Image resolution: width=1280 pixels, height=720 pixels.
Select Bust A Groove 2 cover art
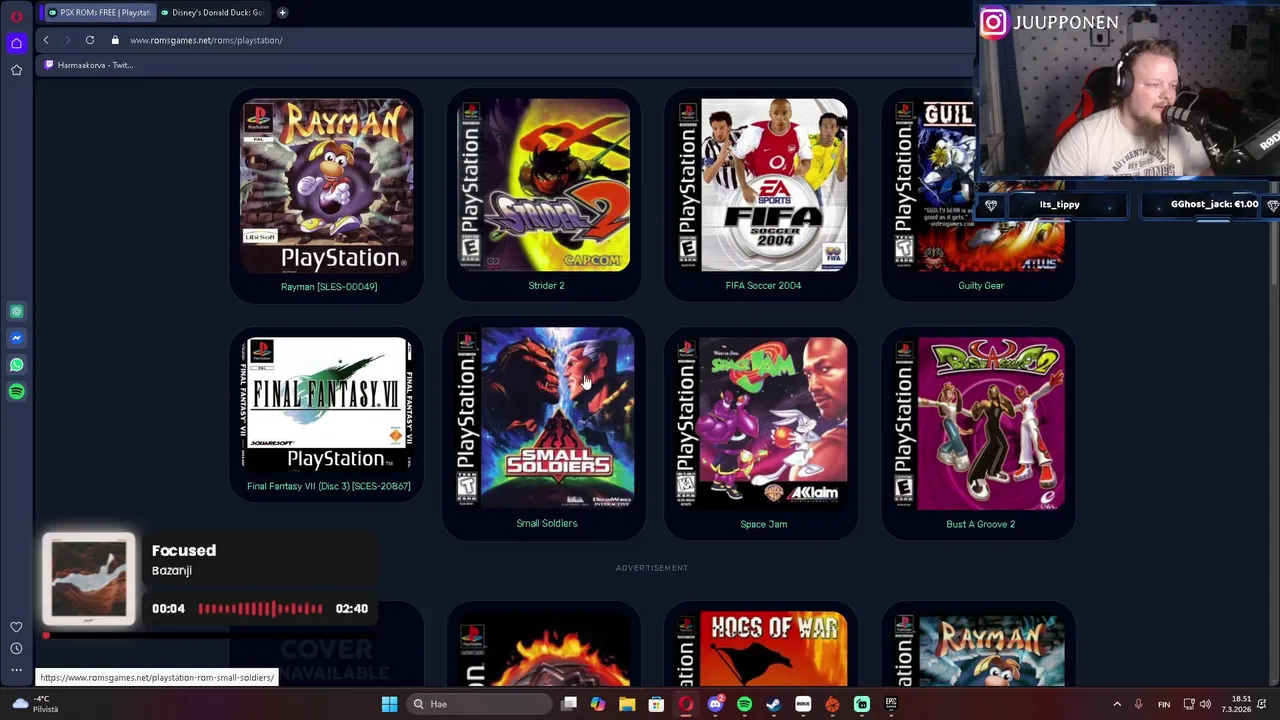pos(978,424)
